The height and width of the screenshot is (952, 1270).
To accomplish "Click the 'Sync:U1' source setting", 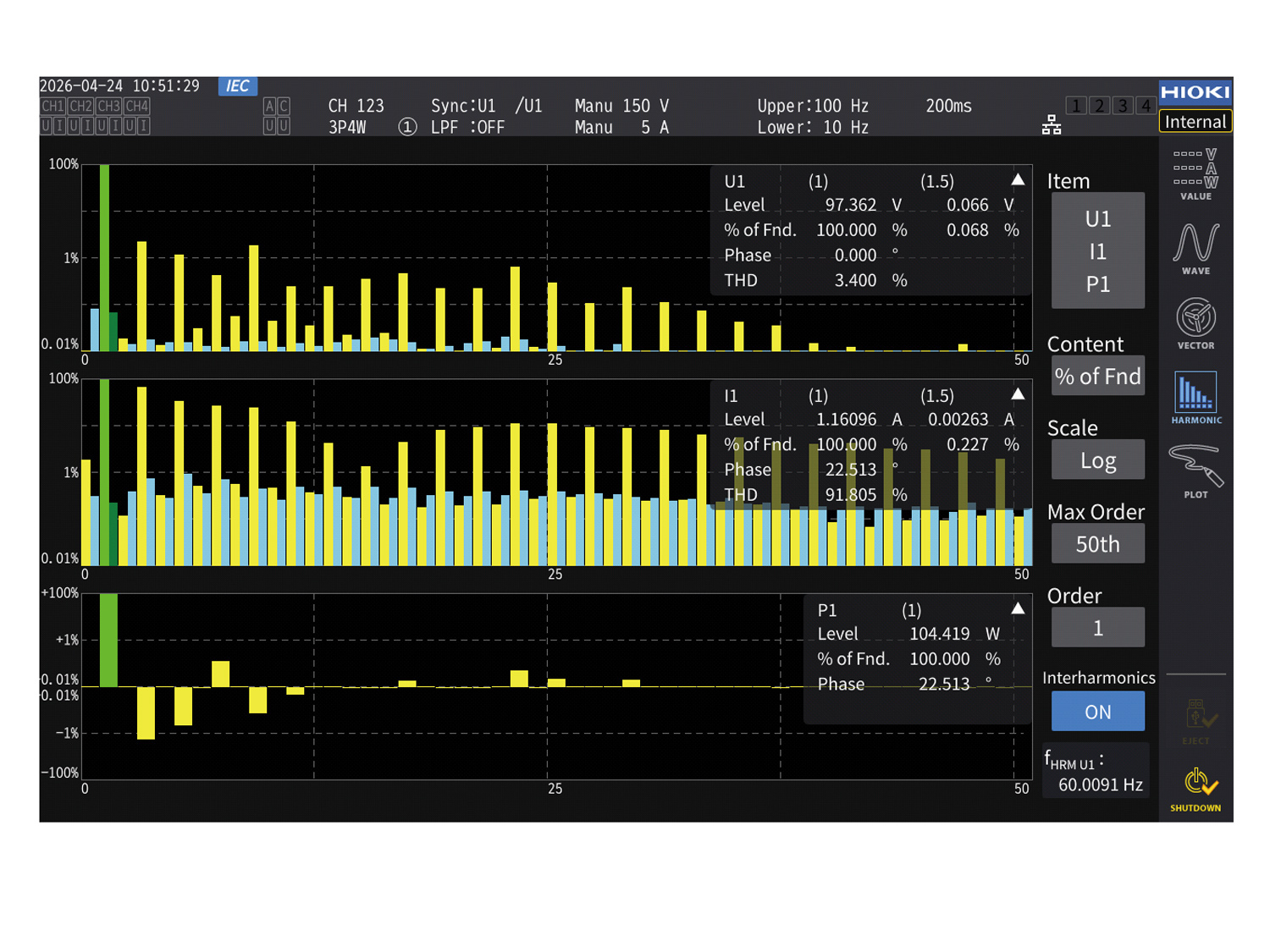I will tap(463, 106).
